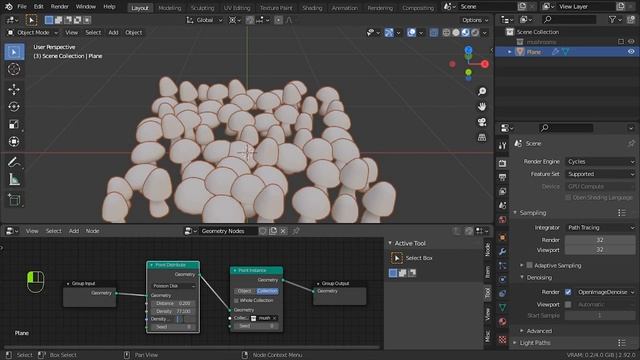Toggle visibility of the Plane object
Viewport: 640px width, 360px height.
(x=631, y=52)
